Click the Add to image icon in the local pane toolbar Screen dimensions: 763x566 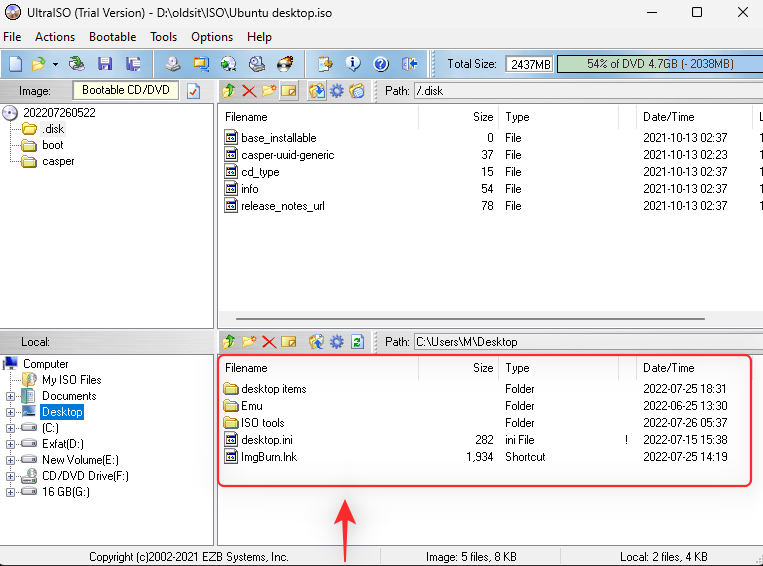pos(317,342)
